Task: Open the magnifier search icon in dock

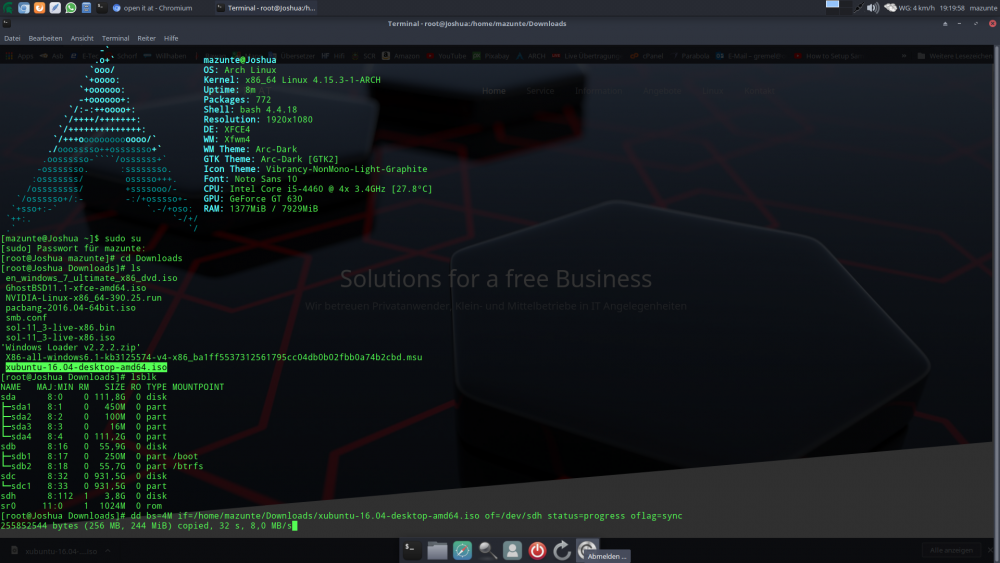Action: click(x=487, y=550)
